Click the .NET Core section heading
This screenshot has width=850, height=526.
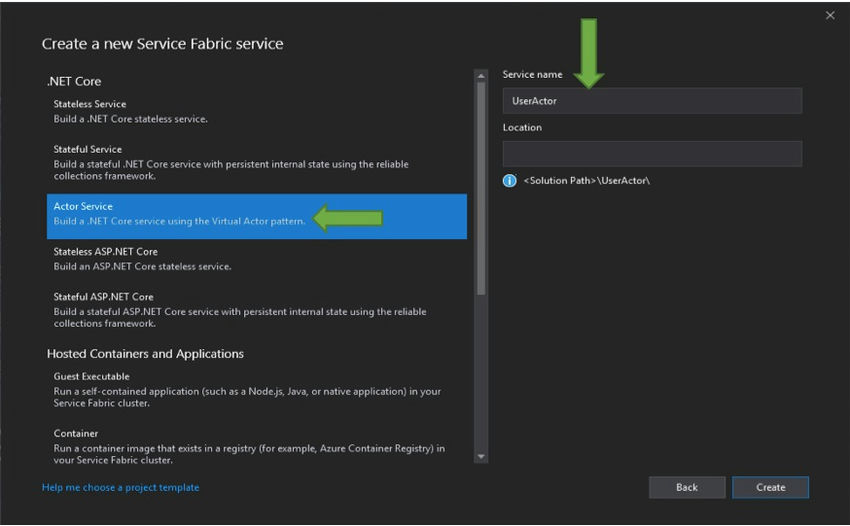pyautogui.click(x=74, y=81)
